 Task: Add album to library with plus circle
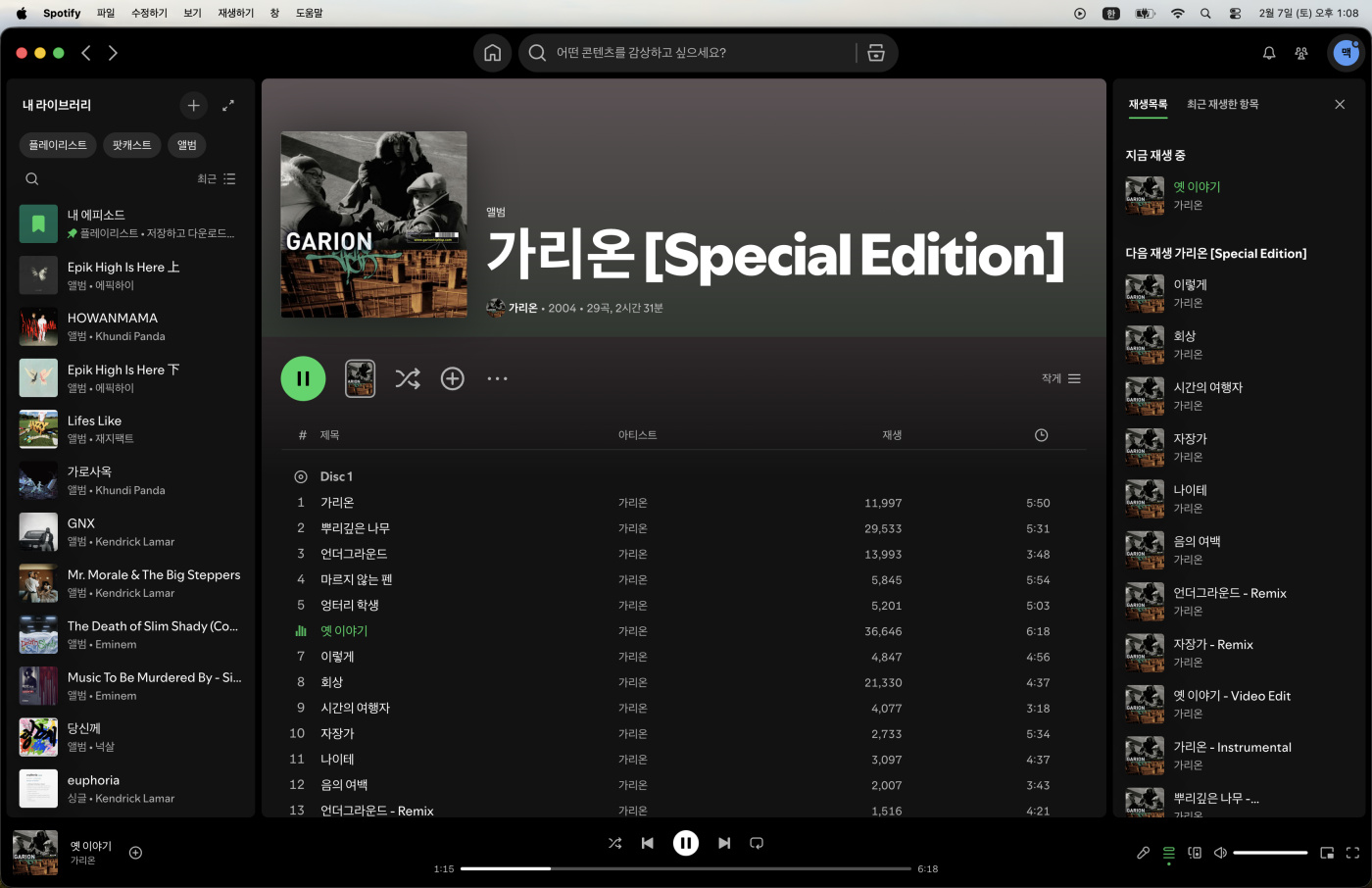click(x=452, y=378)
